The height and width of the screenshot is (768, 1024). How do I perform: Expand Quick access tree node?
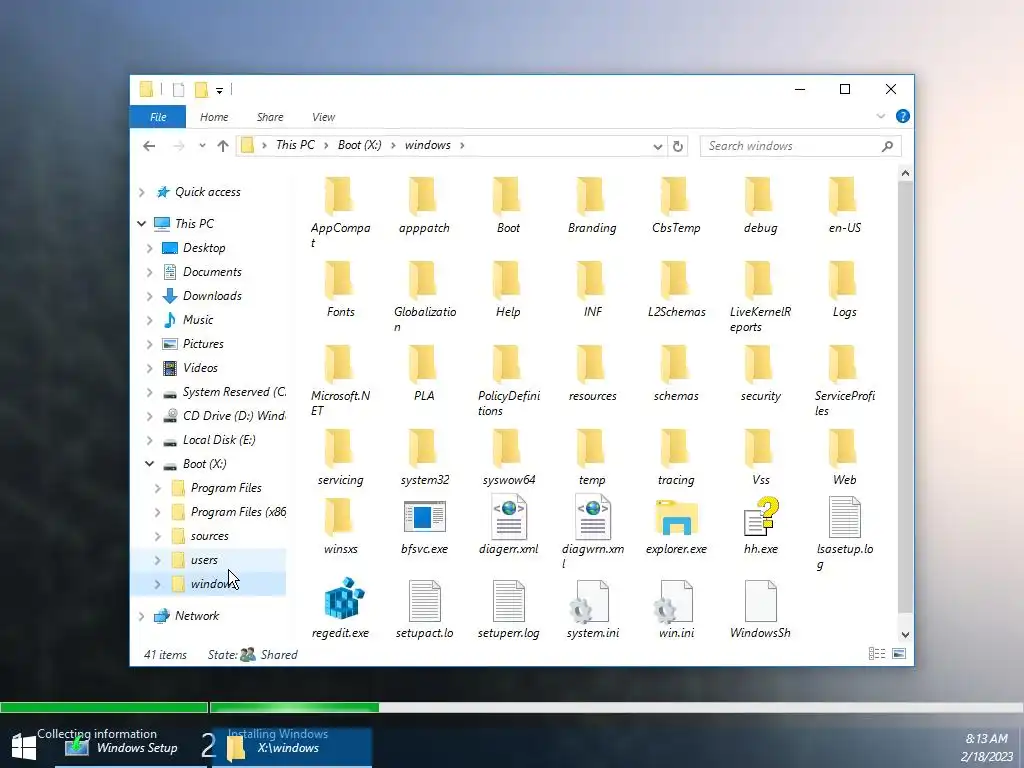[x=142, y=192]
